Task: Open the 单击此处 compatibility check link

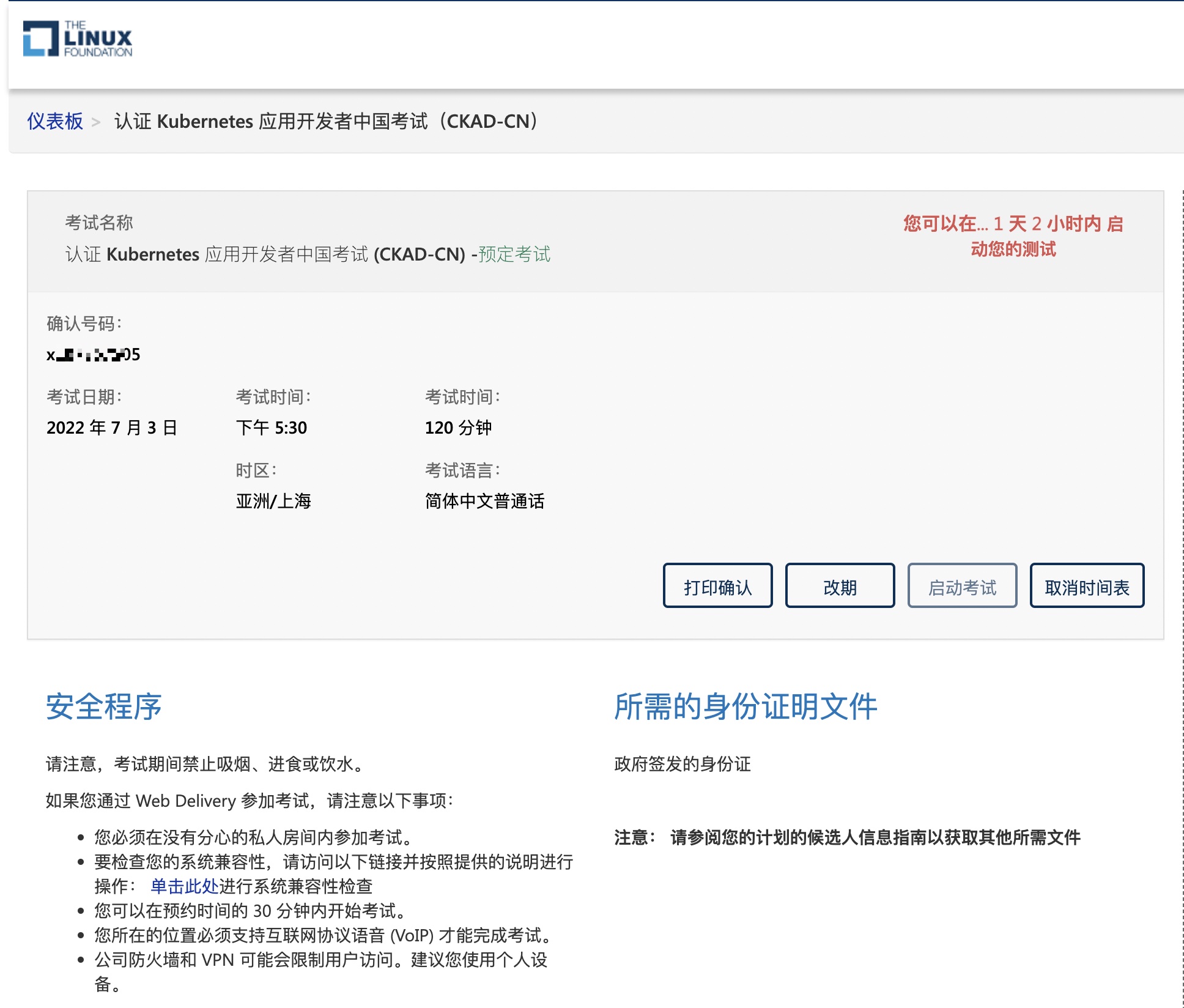Action: click(x=185, y=886)
